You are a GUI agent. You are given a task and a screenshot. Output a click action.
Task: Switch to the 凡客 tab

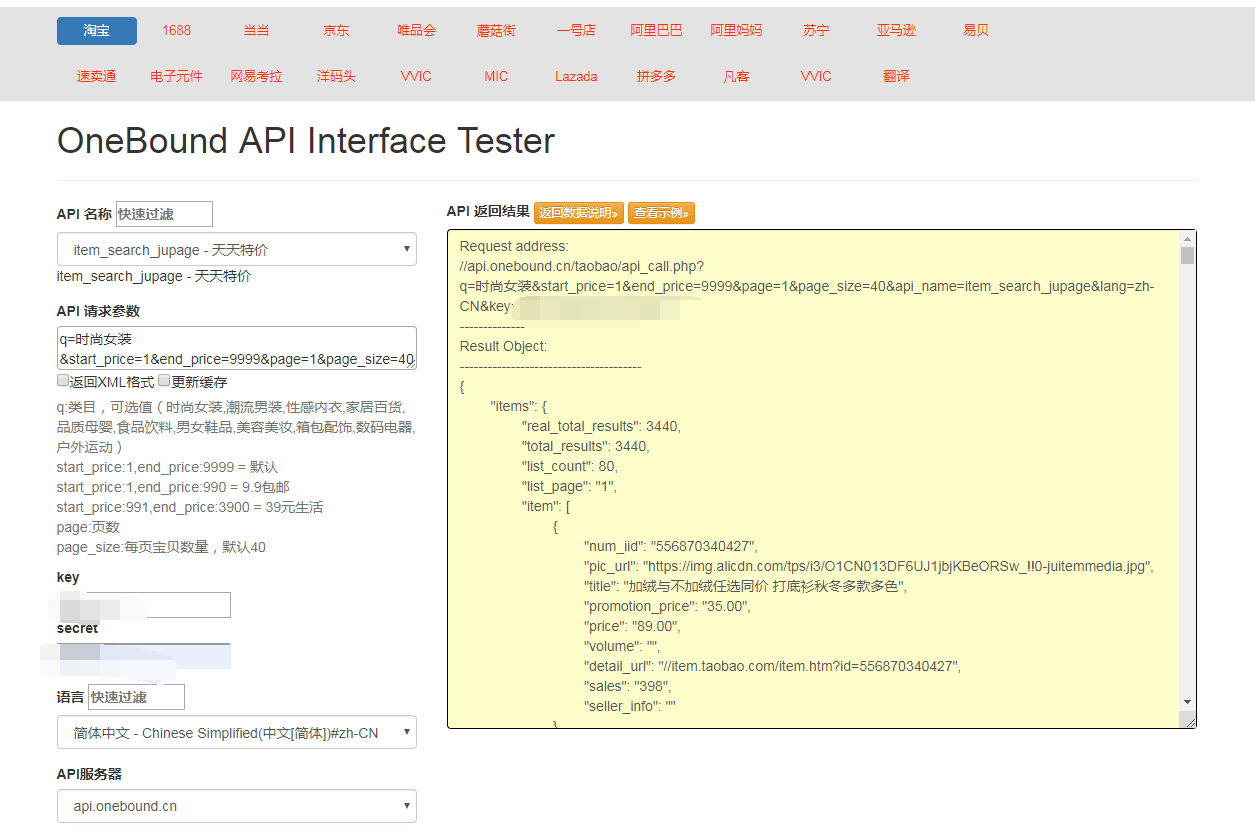point(737,76)
